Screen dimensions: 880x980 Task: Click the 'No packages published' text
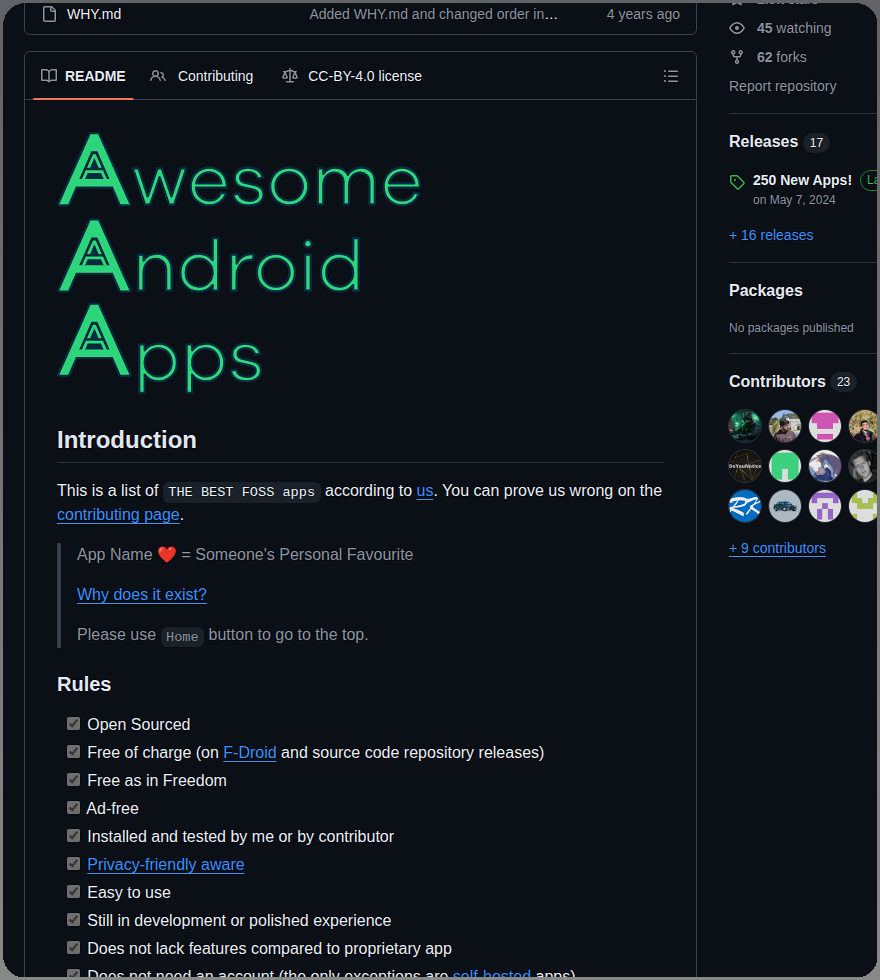click(791, 328)
